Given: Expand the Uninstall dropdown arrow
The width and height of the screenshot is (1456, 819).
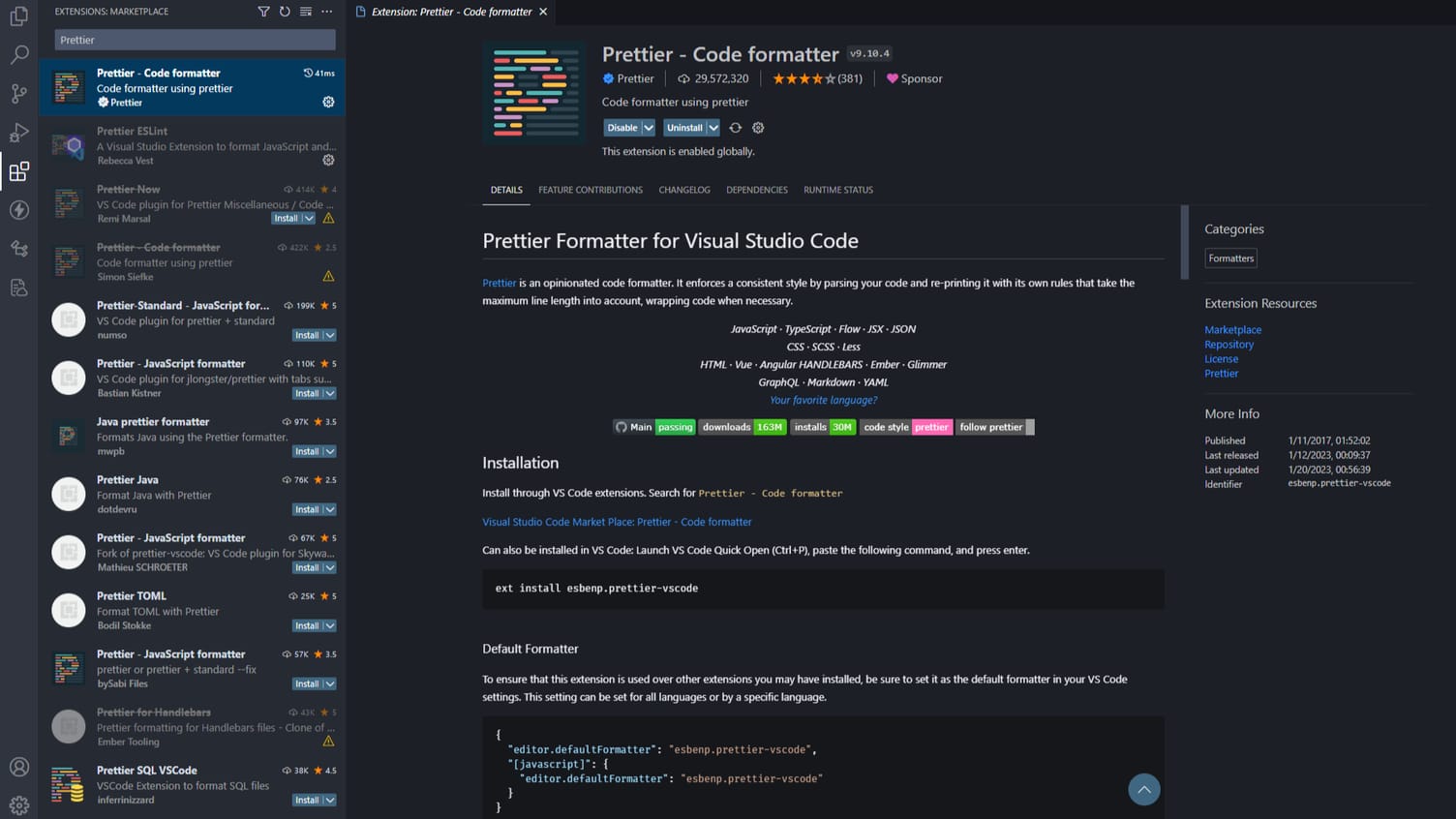Looking at the screenshot, I should (713, 128).
